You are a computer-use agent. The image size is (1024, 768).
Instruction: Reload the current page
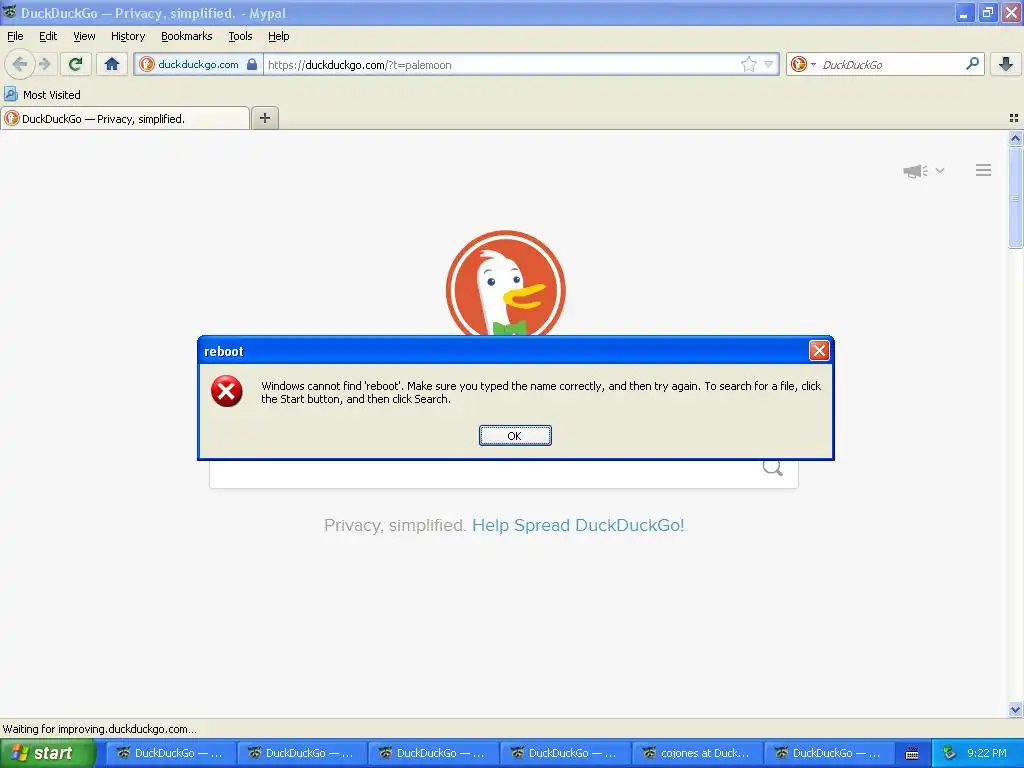click(76, 64)
